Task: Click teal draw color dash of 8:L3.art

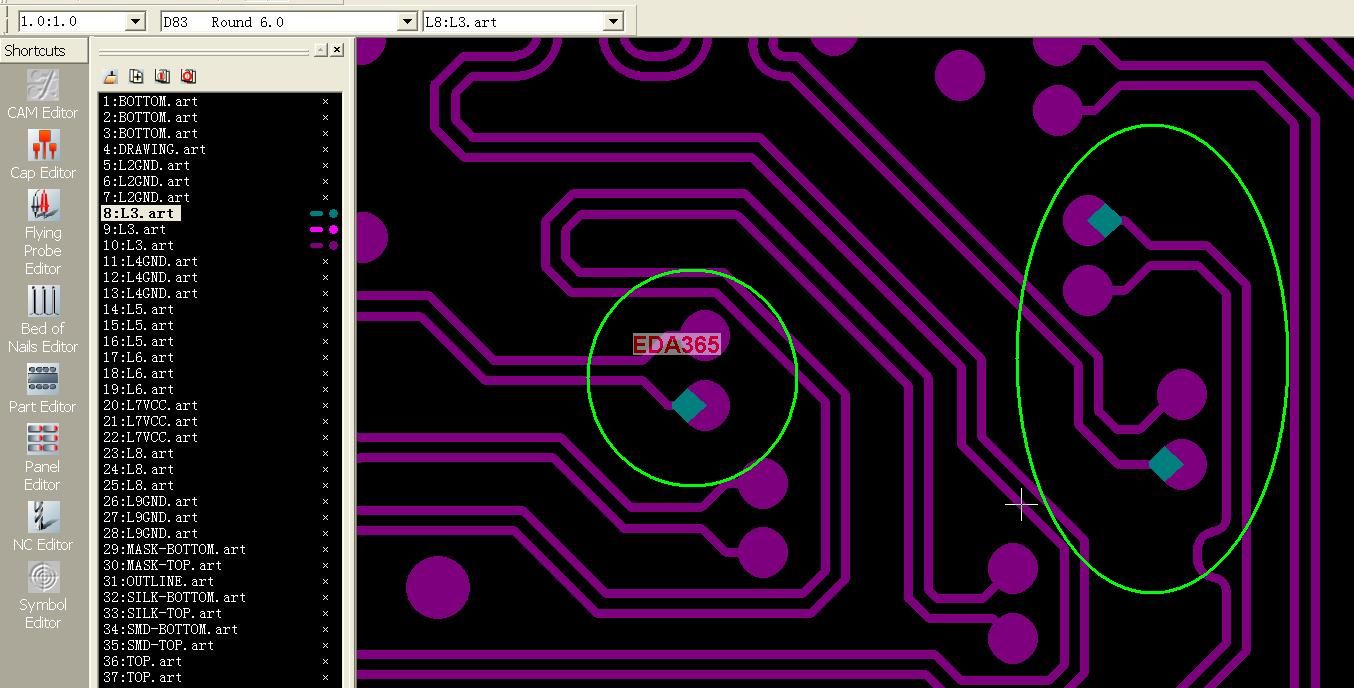Action: coord(317,213)
